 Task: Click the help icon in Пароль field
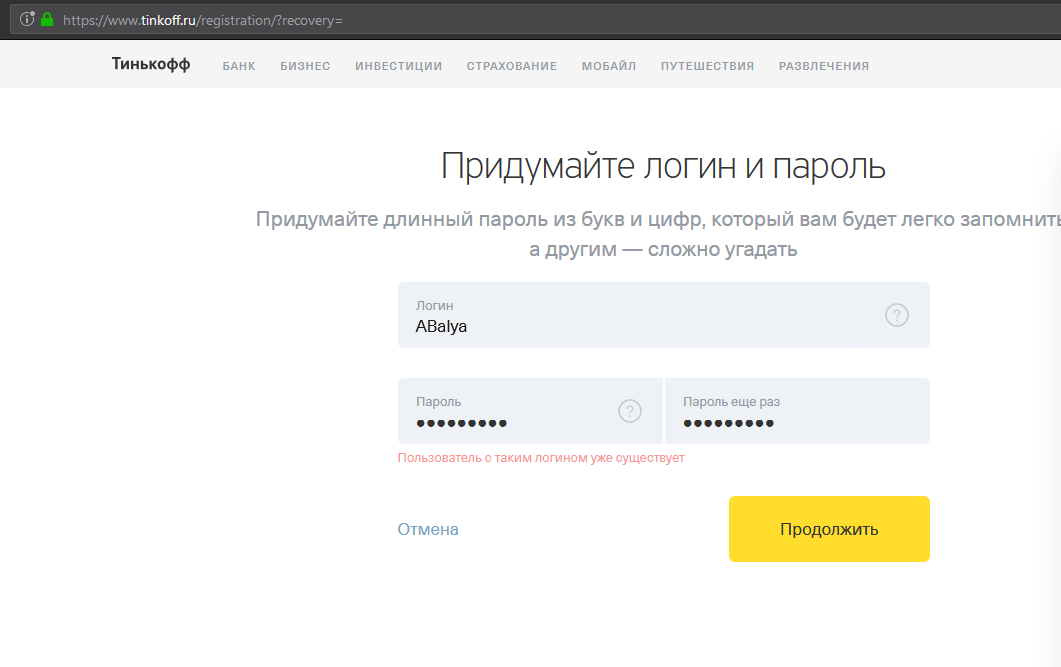tap(629, 411)
